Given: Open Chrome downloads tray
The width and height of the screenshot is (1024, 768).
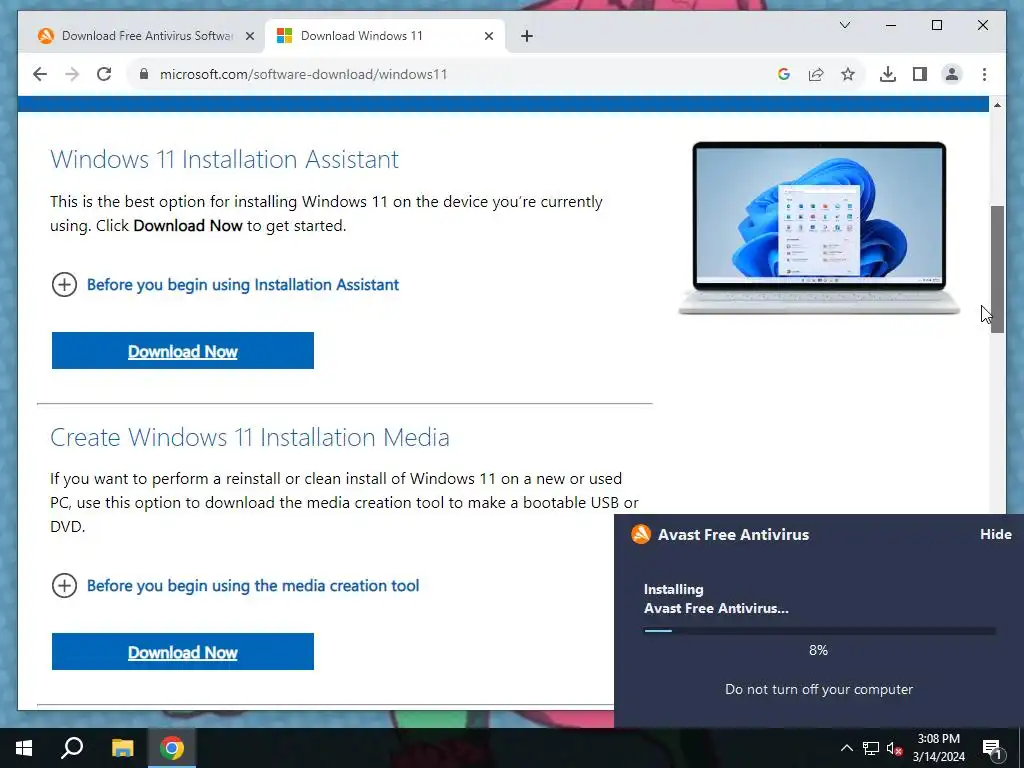Looking at the screenshot, I should 888,74.
